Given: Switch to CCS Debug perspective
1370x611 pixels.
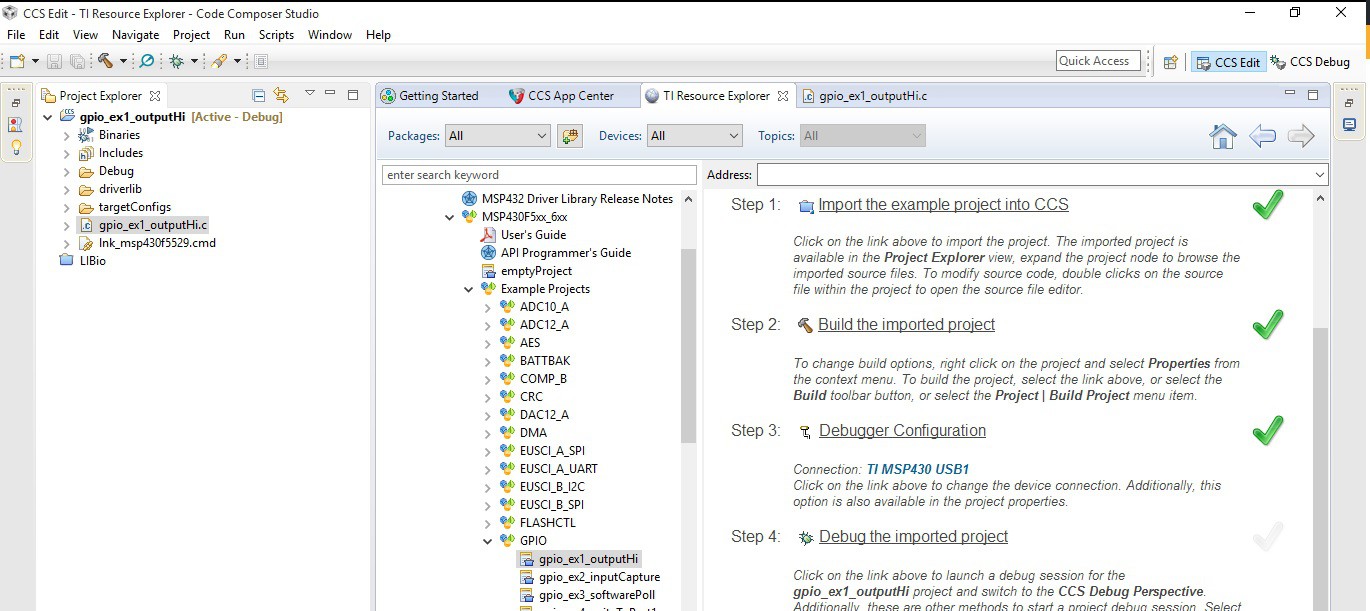Looking at the screenshot, I should click(1310, 62).
